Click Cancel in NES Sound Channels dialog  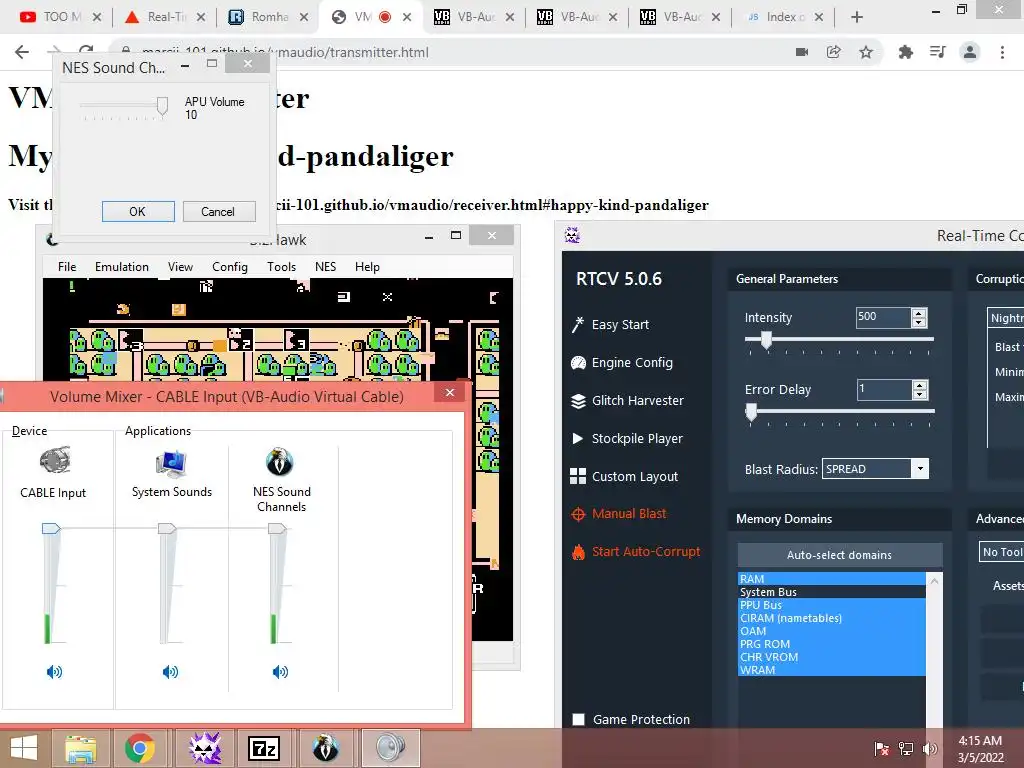pos(219,212)
